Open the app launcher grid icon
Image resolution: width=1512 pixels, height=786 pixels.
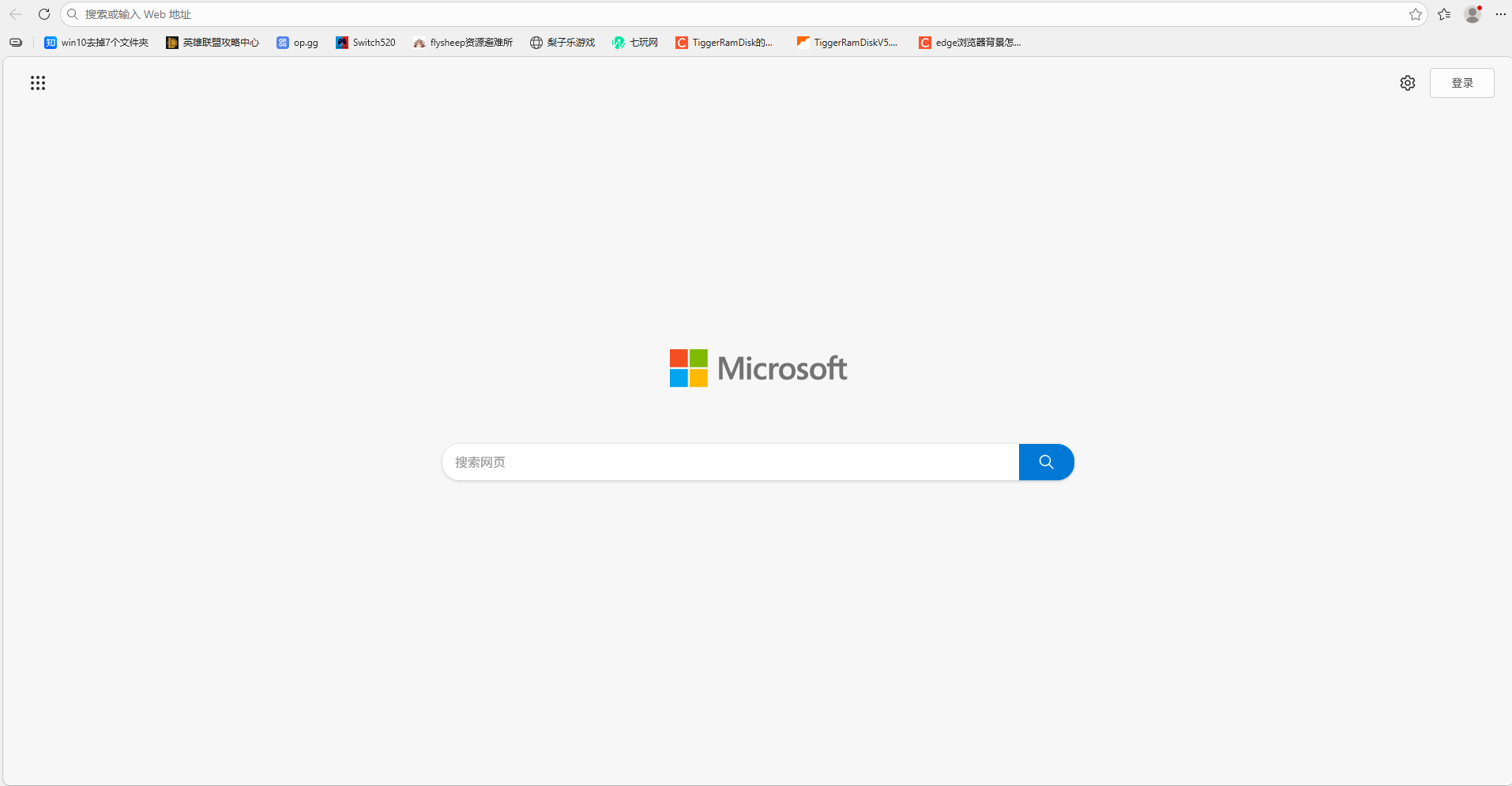point(38,83)
